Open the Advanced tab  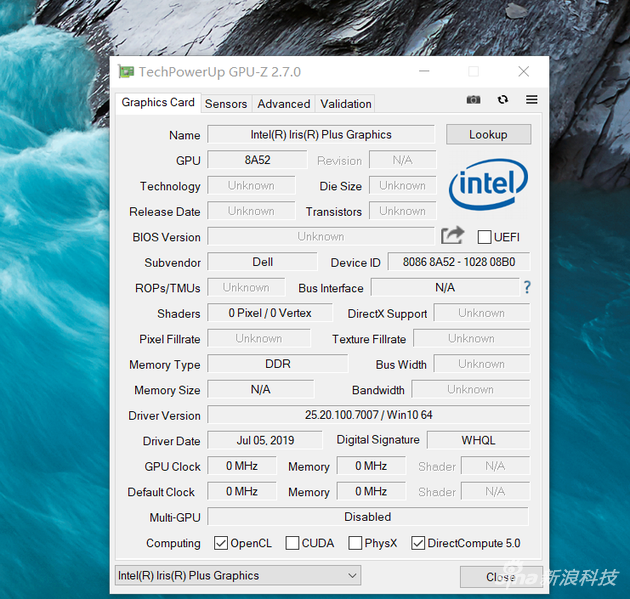283,104
